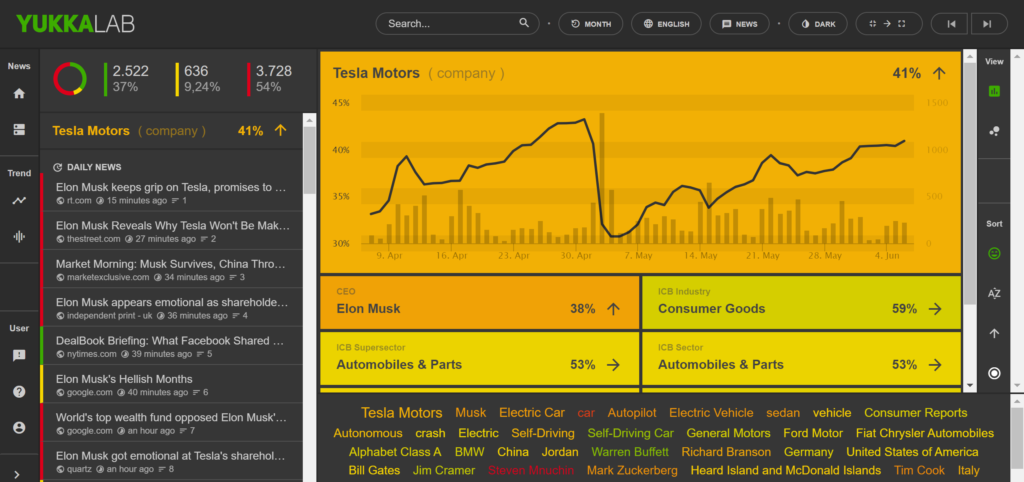Select the 'Steven Mnuchin' tag
This screenshot has width=1024, height=482.
pyautogui.click(x=531, y=470)
